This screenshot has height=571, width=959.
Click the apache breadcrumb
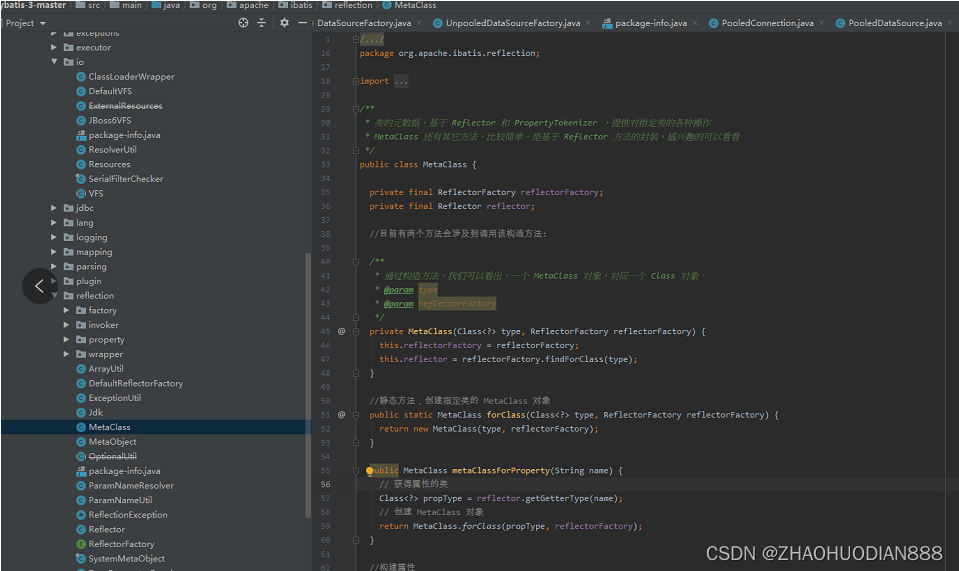click(x=248, y=5)
